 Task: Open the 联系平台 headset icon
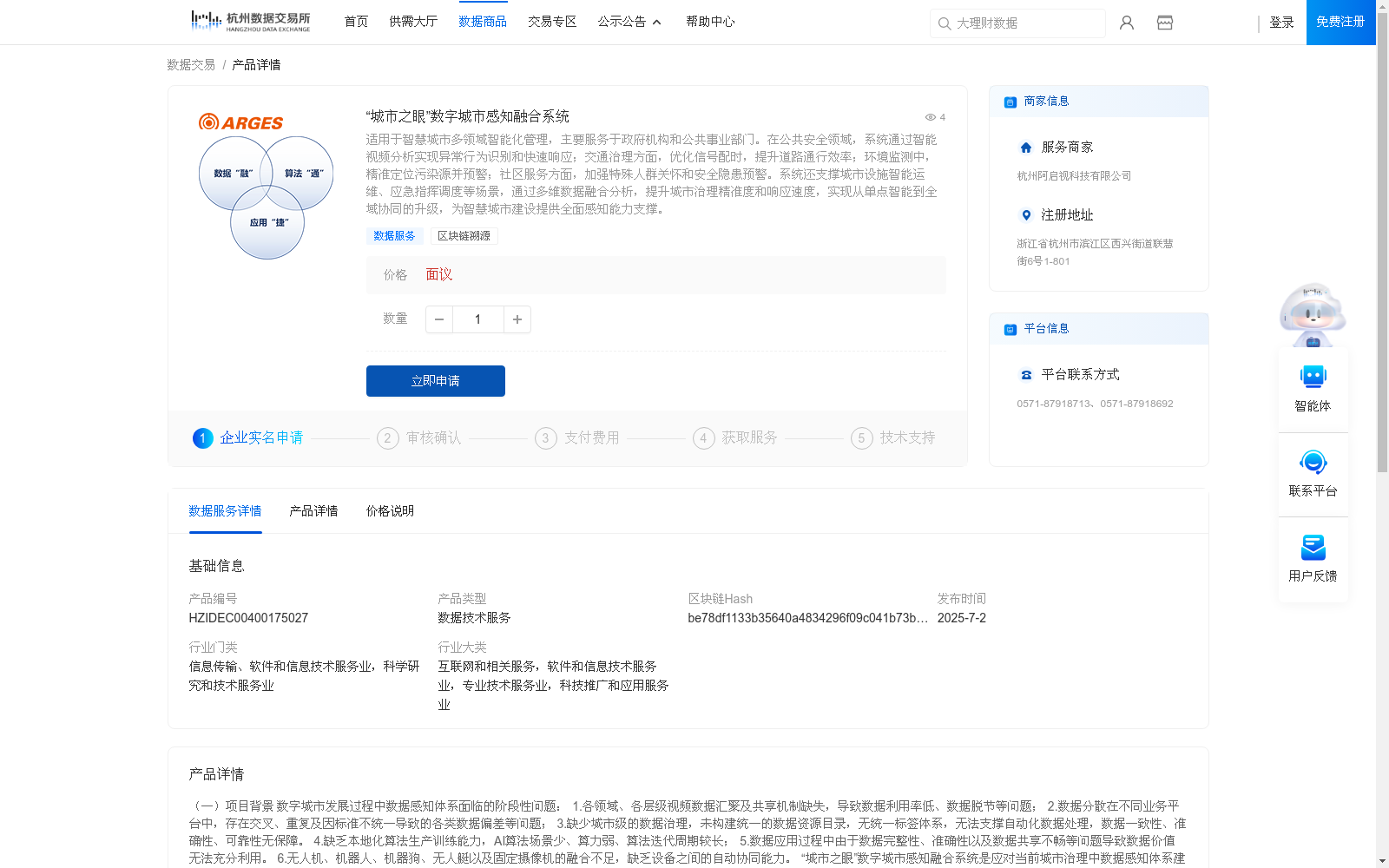[x=1313, y=462]
